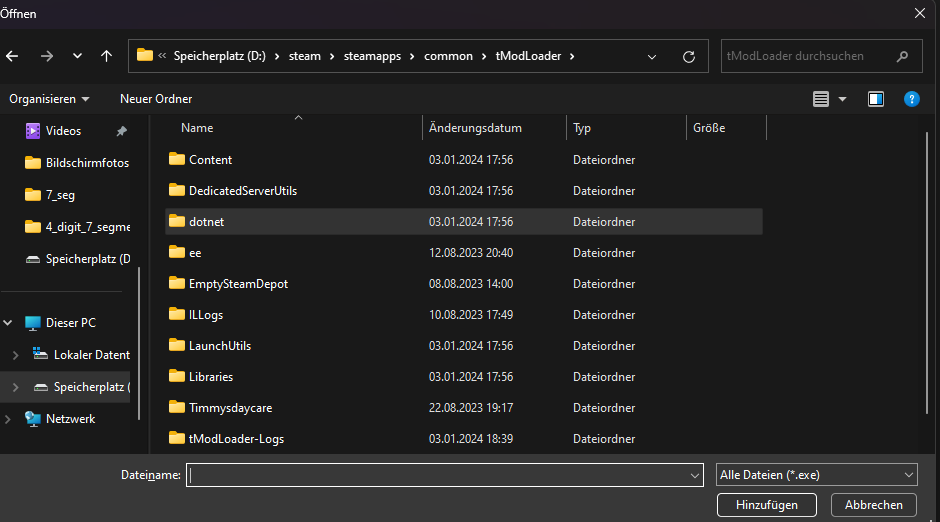Click date 03.01.2024 18:39 of tModLoader-Logs

pos(471,439)
